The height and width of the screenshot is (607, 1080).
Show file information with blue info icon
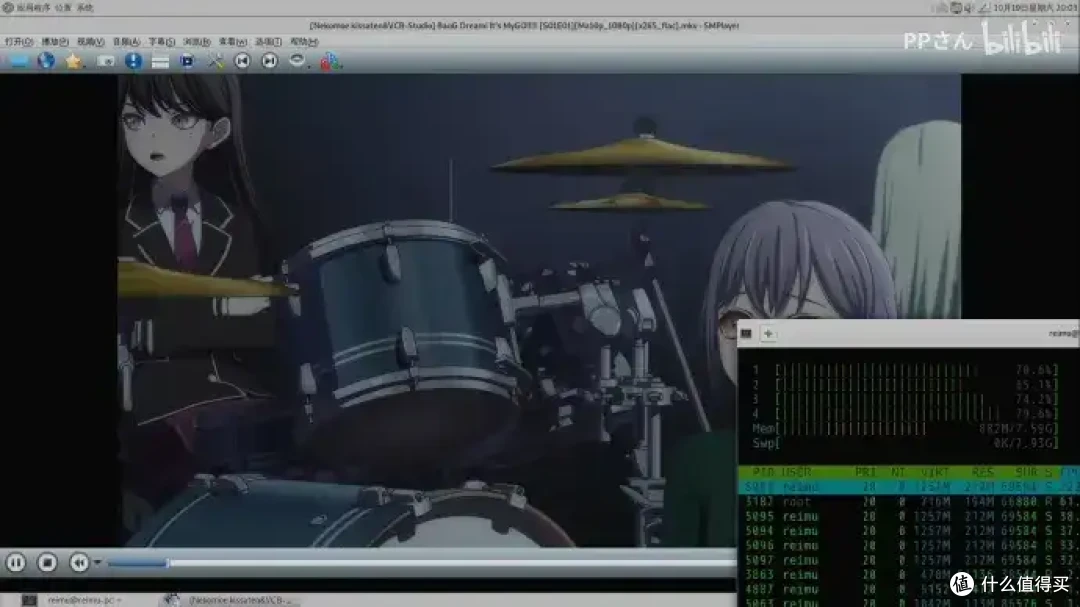pyautogui.click(x=134, y=61)
